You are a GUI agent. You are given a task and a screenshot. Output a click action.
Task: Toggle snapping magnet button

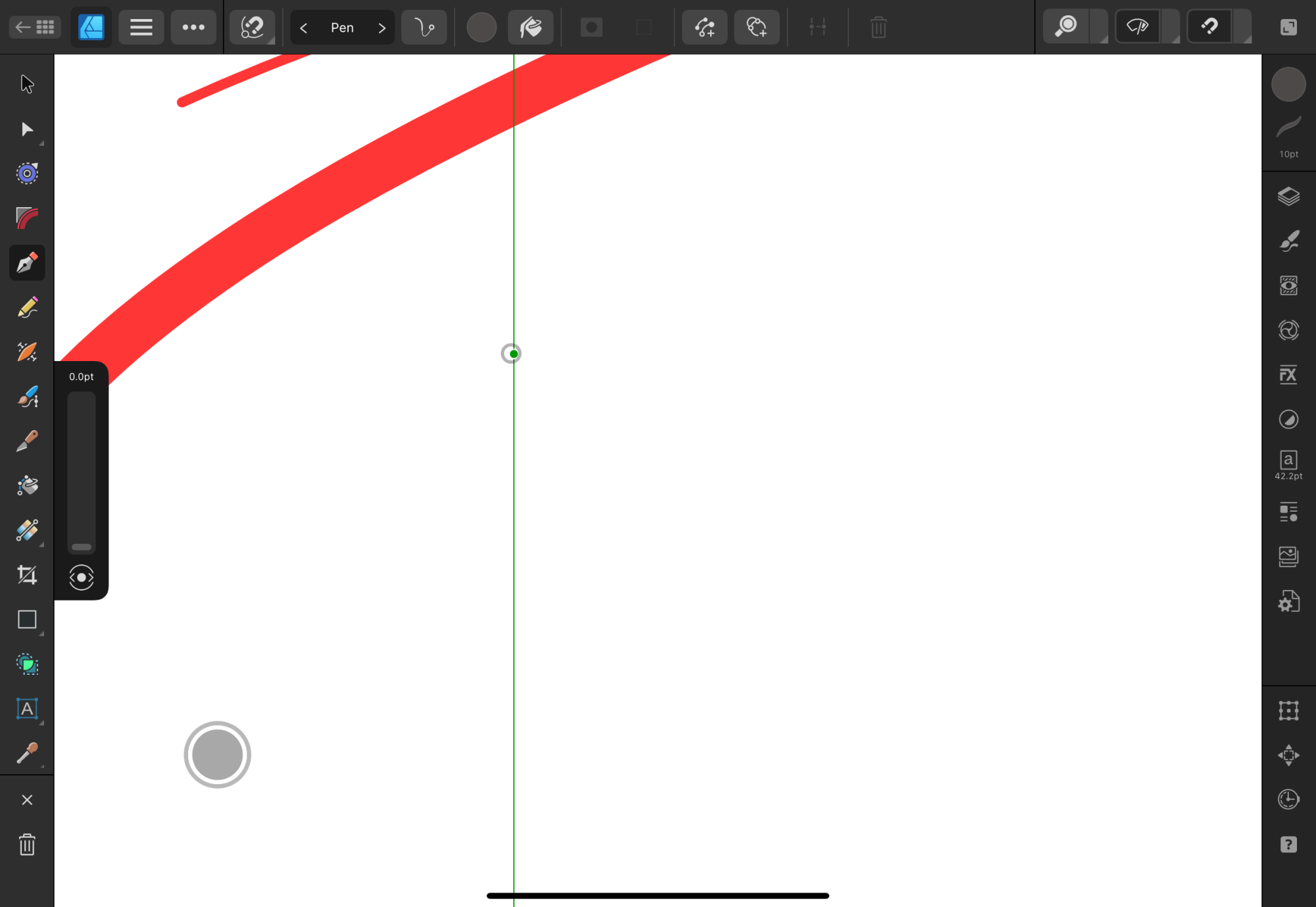(x=1209, y=27)
